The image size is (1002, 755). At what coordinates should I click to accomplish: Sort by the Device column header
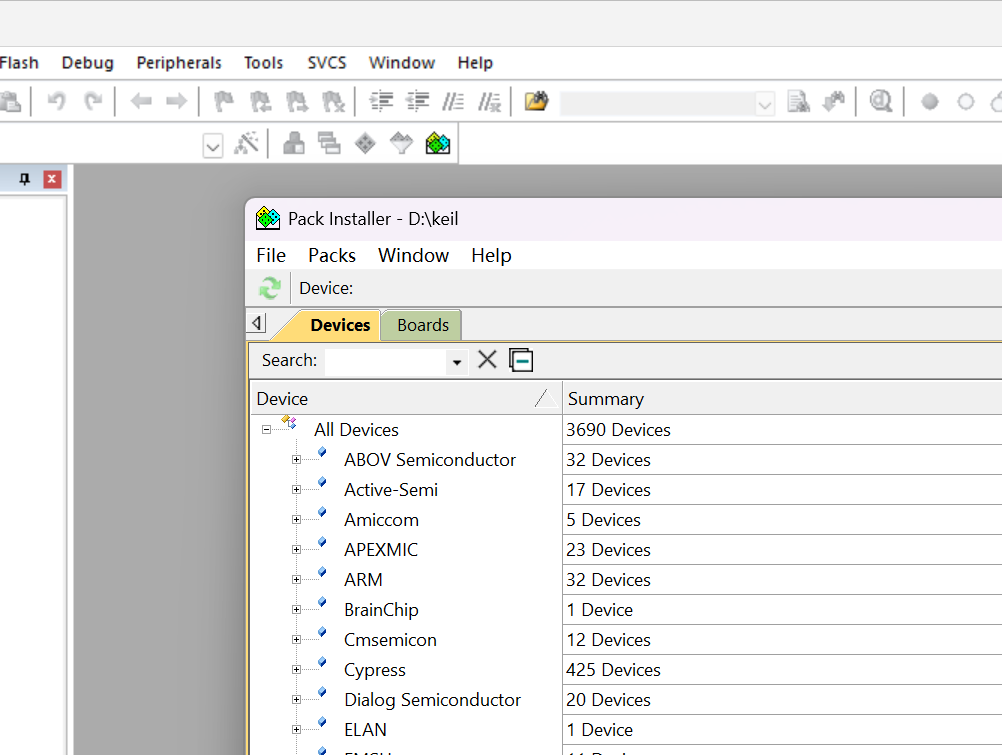(405, 398)
